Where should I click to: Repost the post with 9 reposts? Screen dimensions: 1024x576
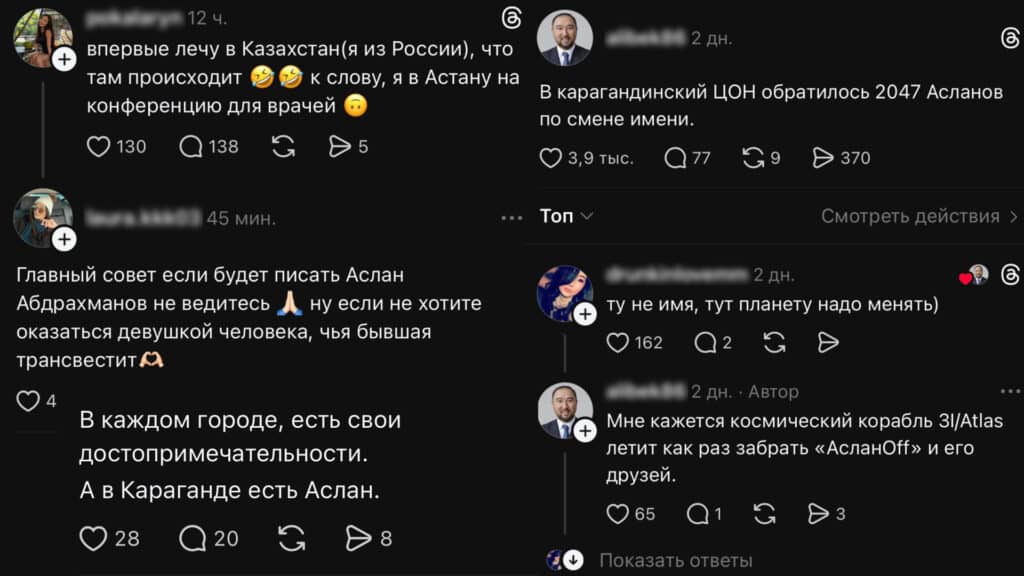tap(753, 157)
